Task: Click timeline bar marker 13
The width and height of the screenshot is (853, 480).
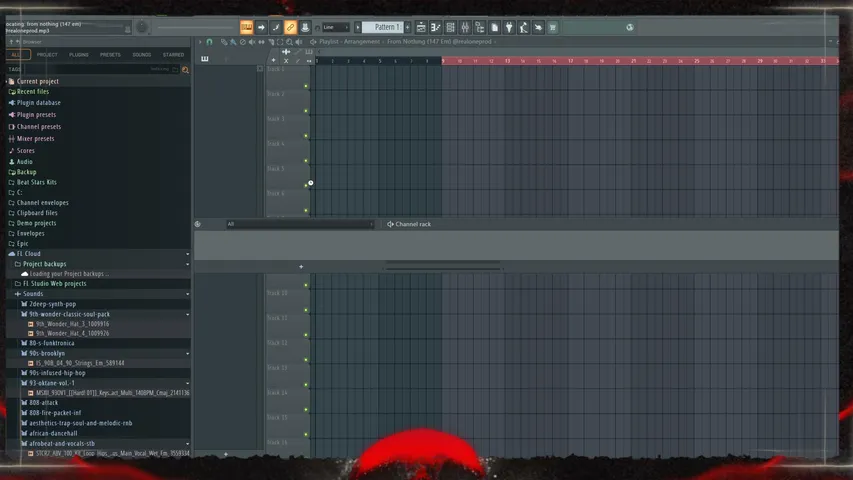Action: [507, 61]
